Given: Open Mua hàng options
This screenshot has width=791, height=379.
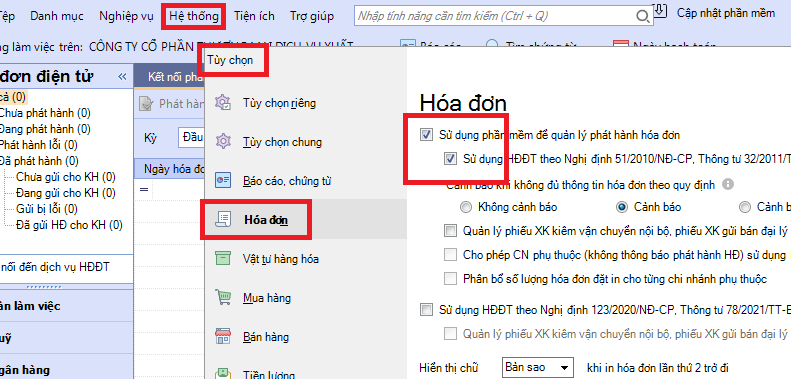Looking at the screenshot, I should pyautogui.click(x=267, y=298).
